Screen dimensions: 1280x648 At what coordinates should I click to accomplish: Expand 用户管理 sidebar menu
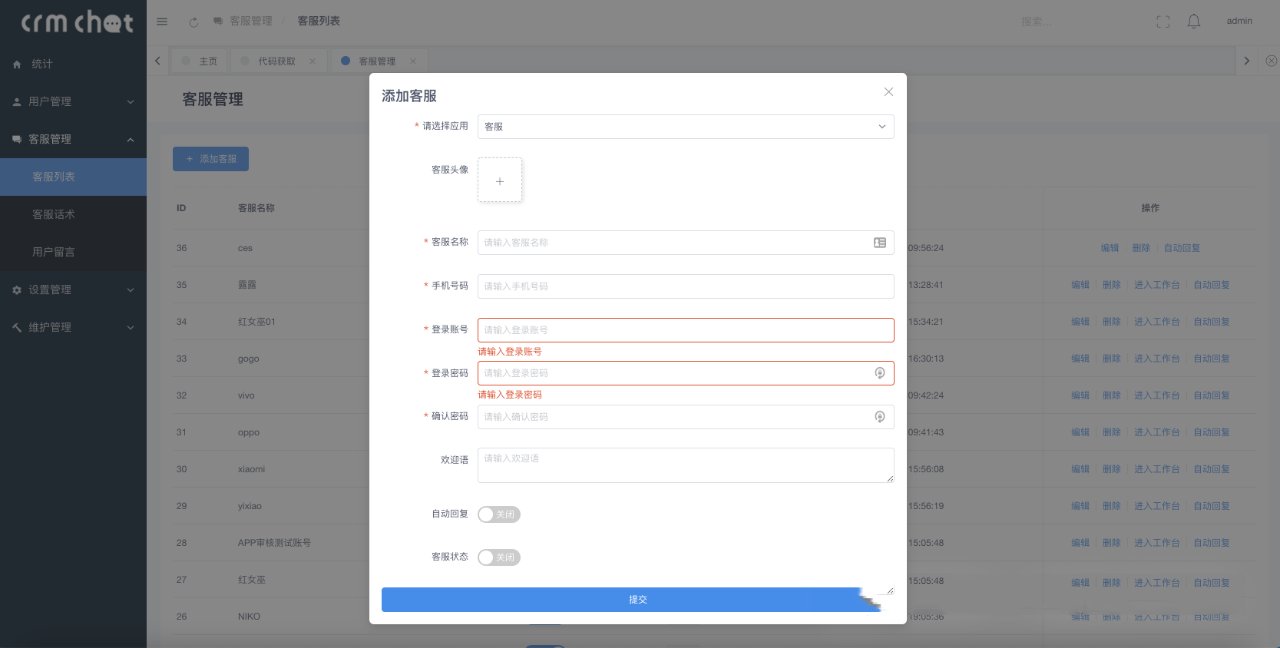click(73, 101)
